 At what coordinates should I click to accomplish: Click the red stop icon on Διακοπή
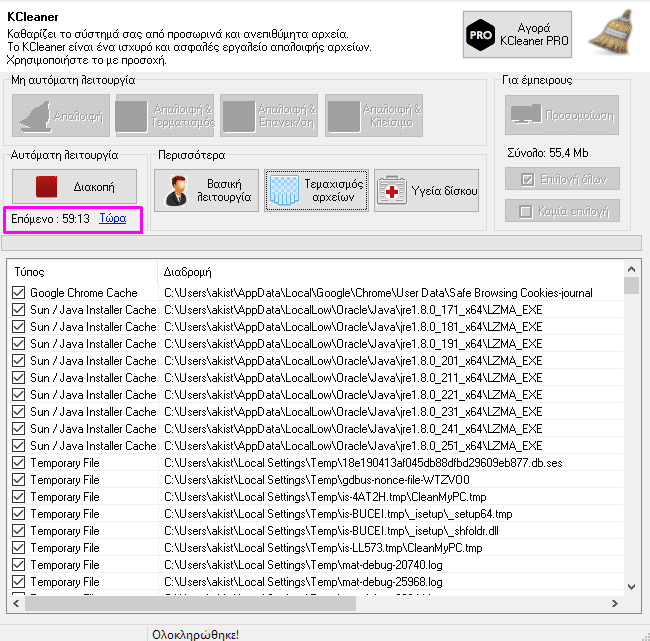point(46,187)
